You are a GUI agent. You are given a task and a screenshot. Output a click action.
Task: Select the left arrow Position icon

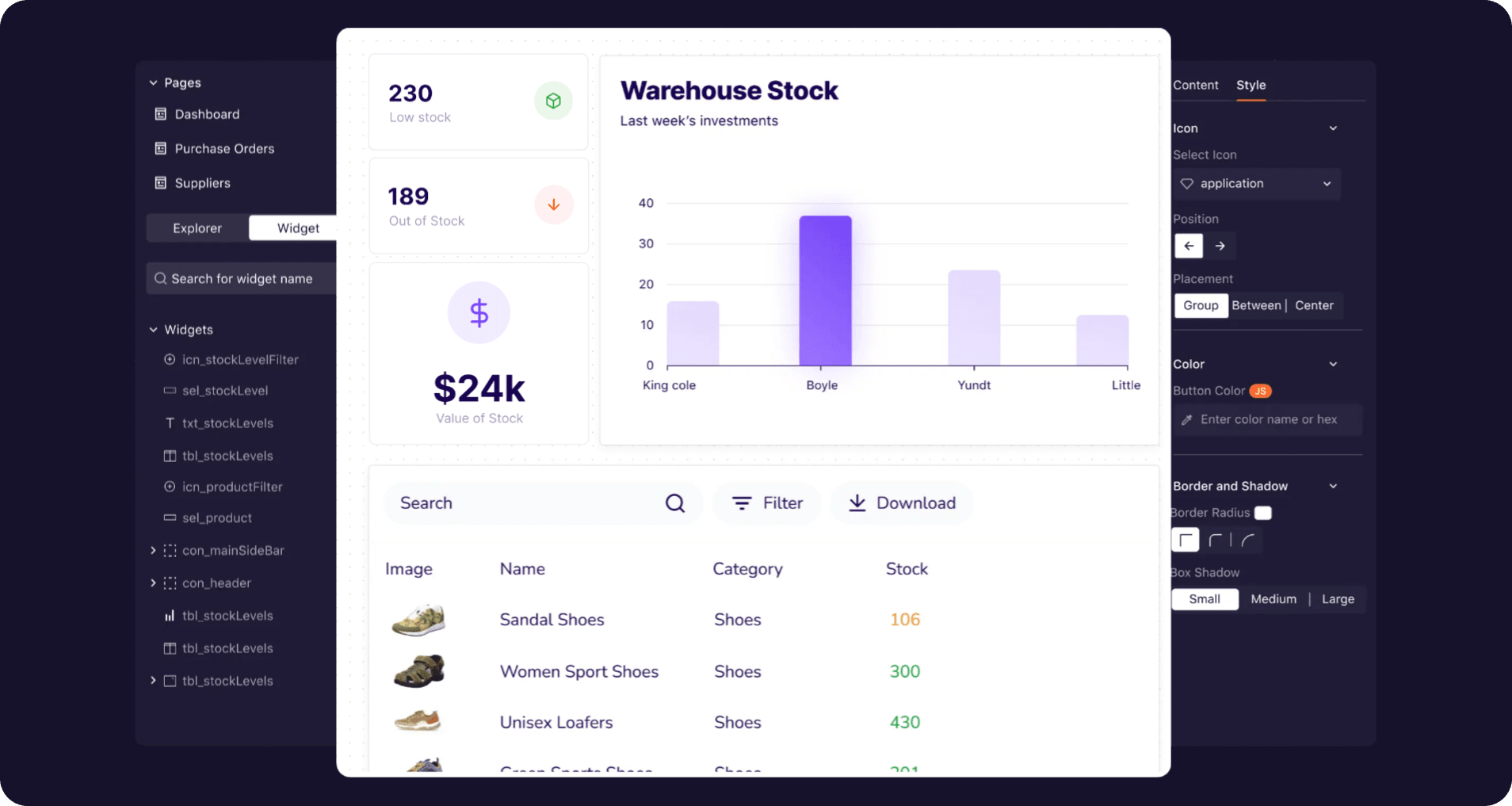click(x=1189, y=246)
